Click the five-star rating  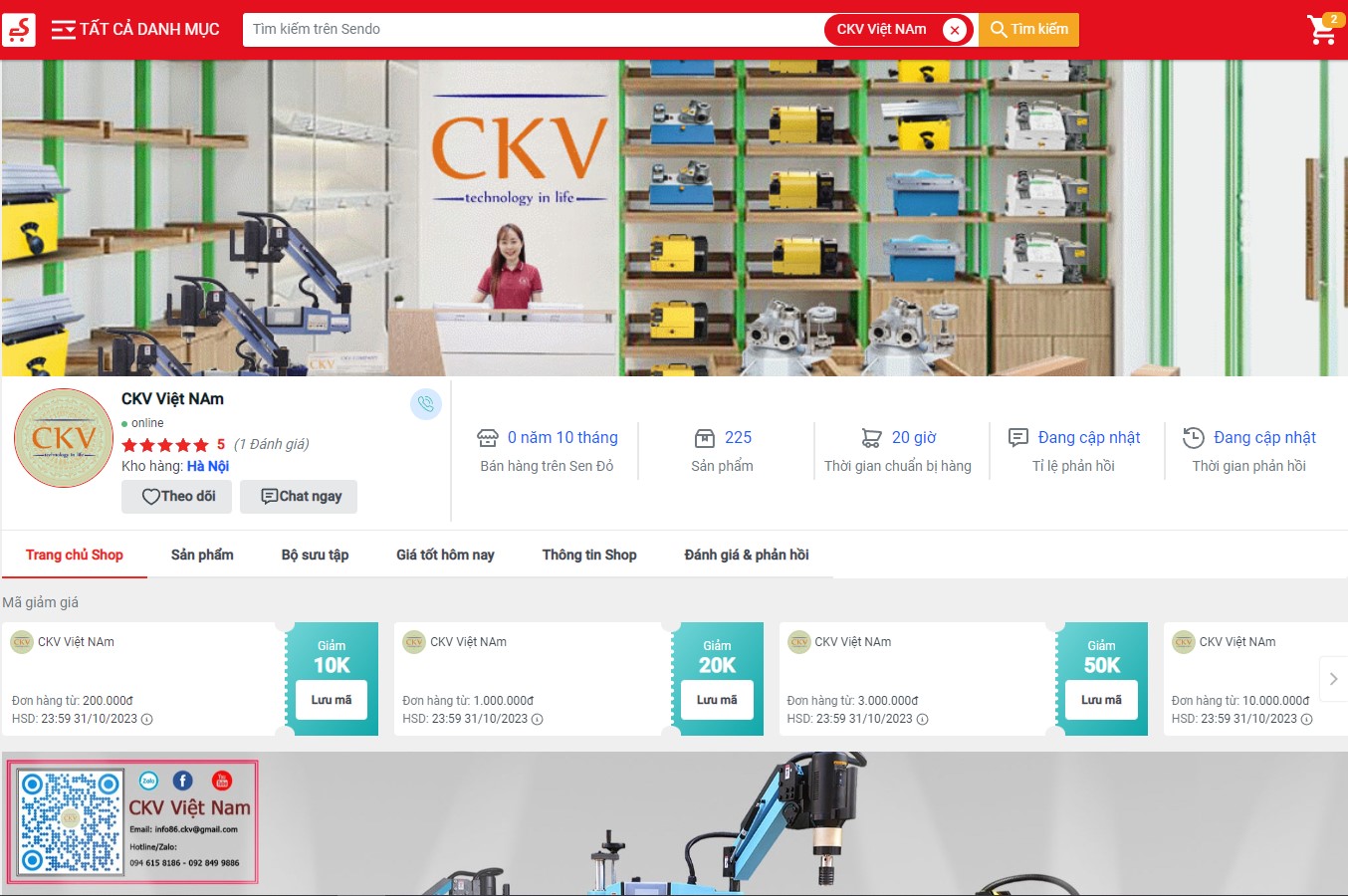pos(165,445)
